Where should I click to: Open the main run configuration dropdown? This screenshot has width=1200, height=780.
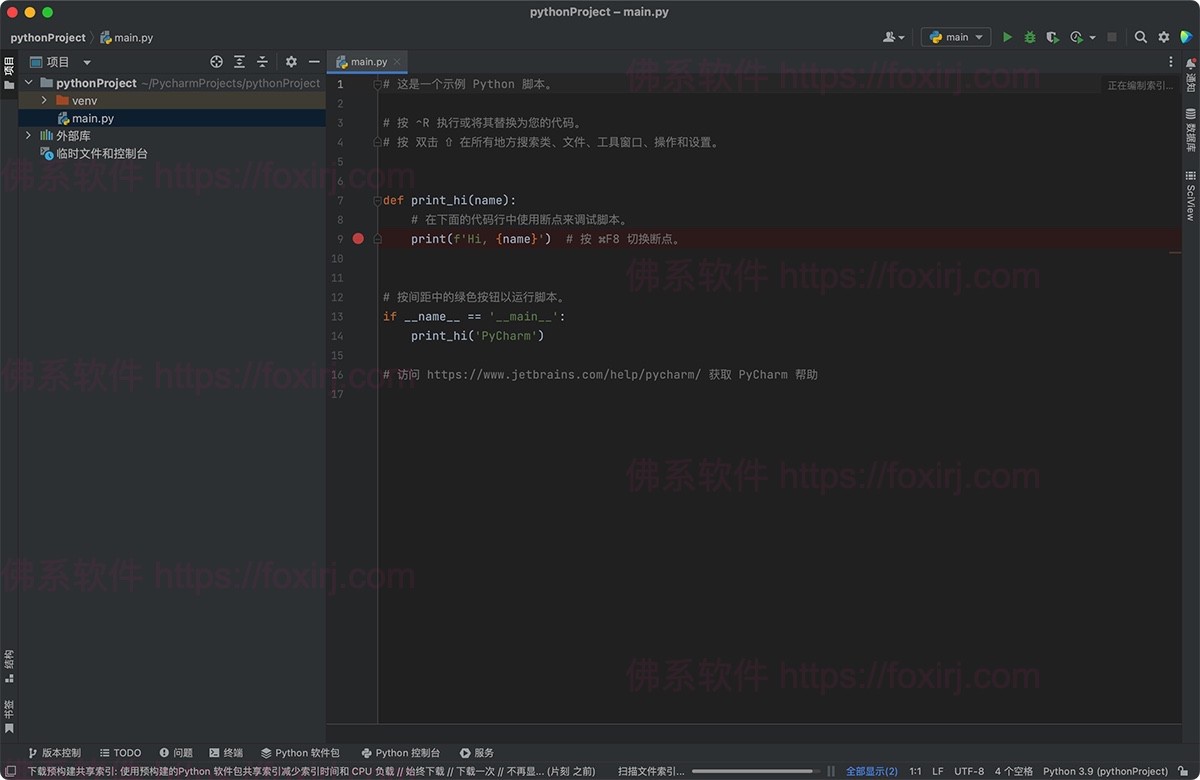[955, 37]
